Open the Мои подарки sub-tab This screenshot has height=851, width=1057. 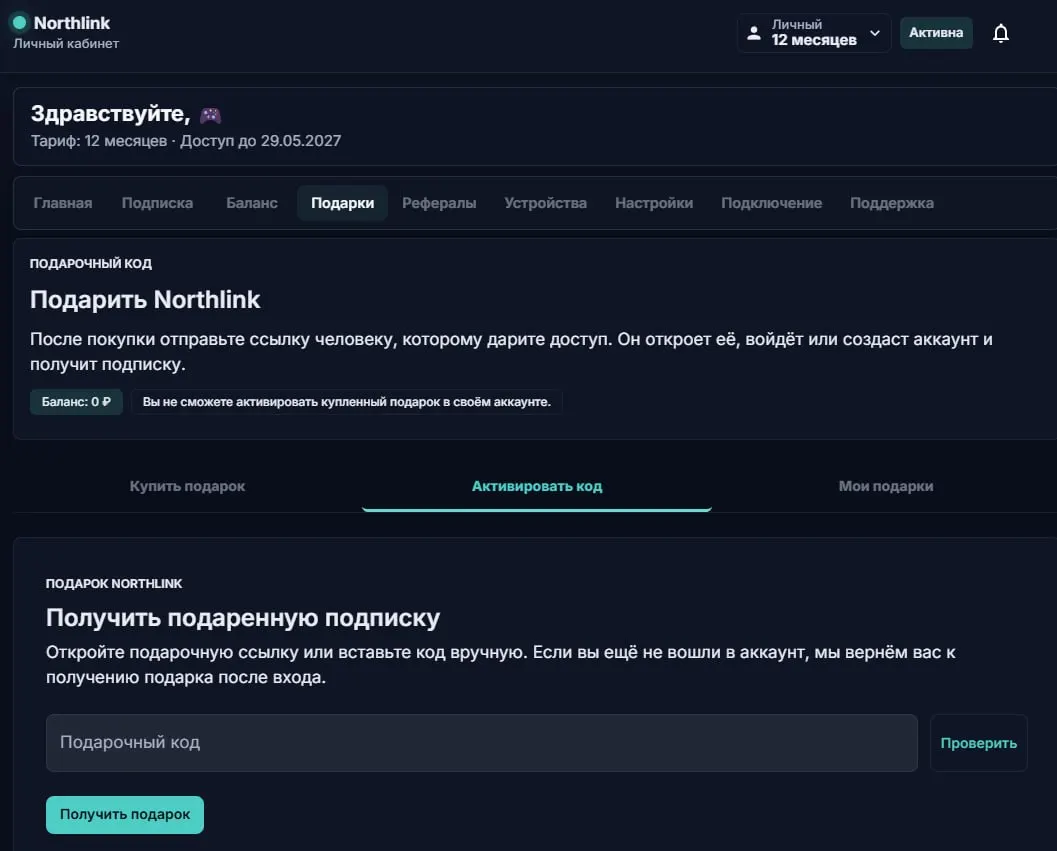point(886,486)
